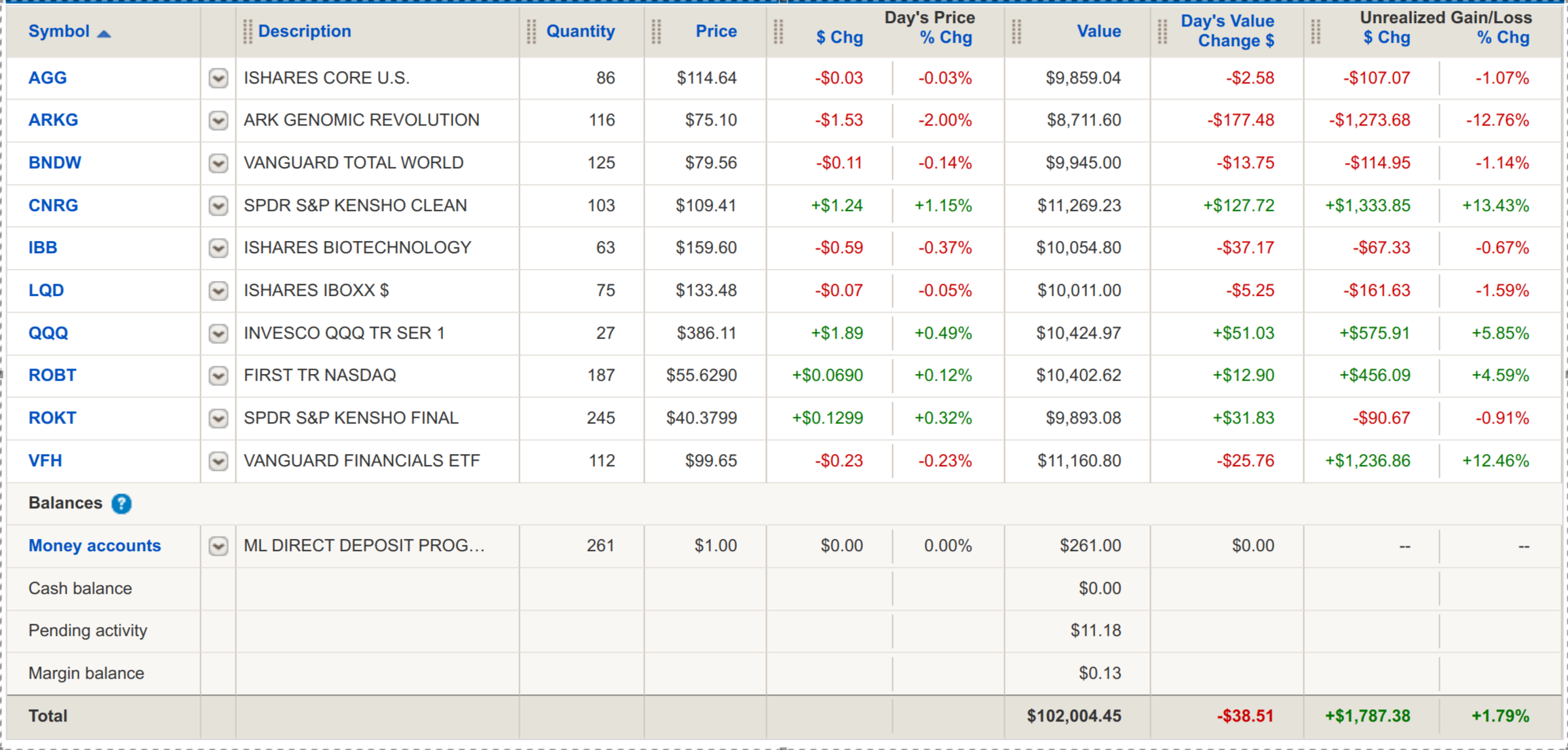
Task: Open the VFH row dropdown arrow
Action: point(218,461)
